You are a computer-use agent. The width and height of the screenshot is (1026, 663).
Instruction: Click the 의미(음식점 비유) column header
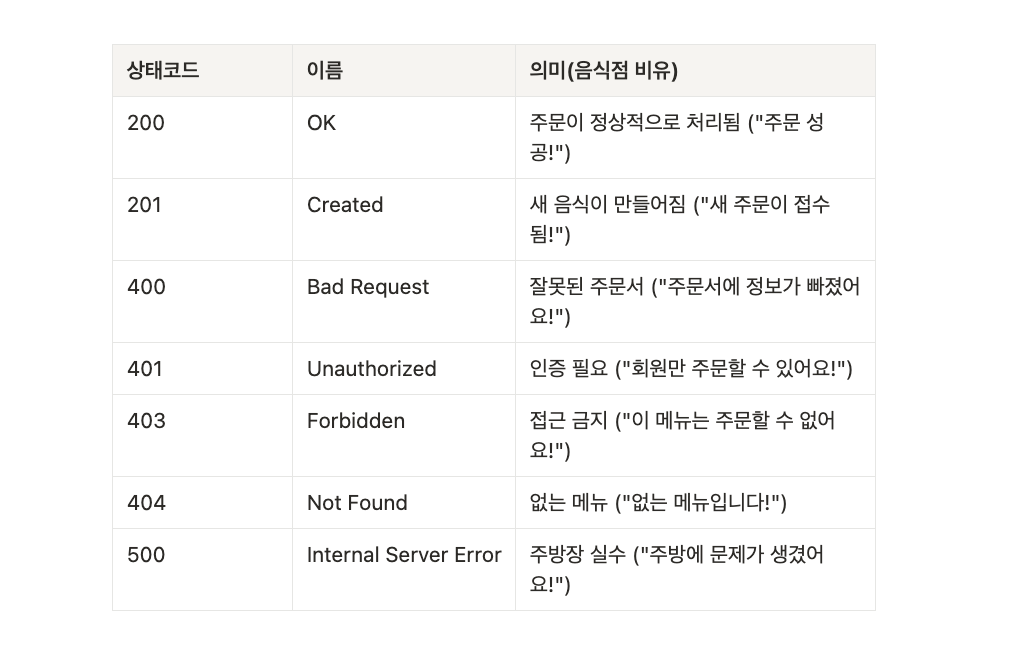click(696, 71)
